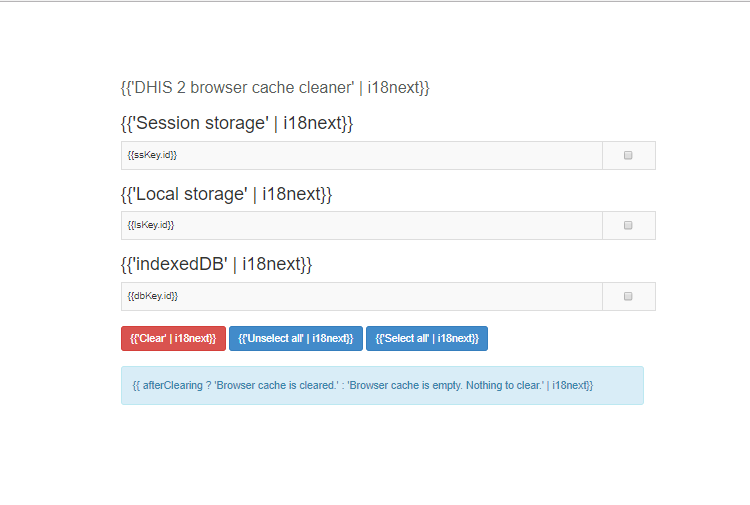Click 'Nothing to clear.' text in the alert
Image resolution: width=750 pixels, height=505 pixels.
point(501,385)
